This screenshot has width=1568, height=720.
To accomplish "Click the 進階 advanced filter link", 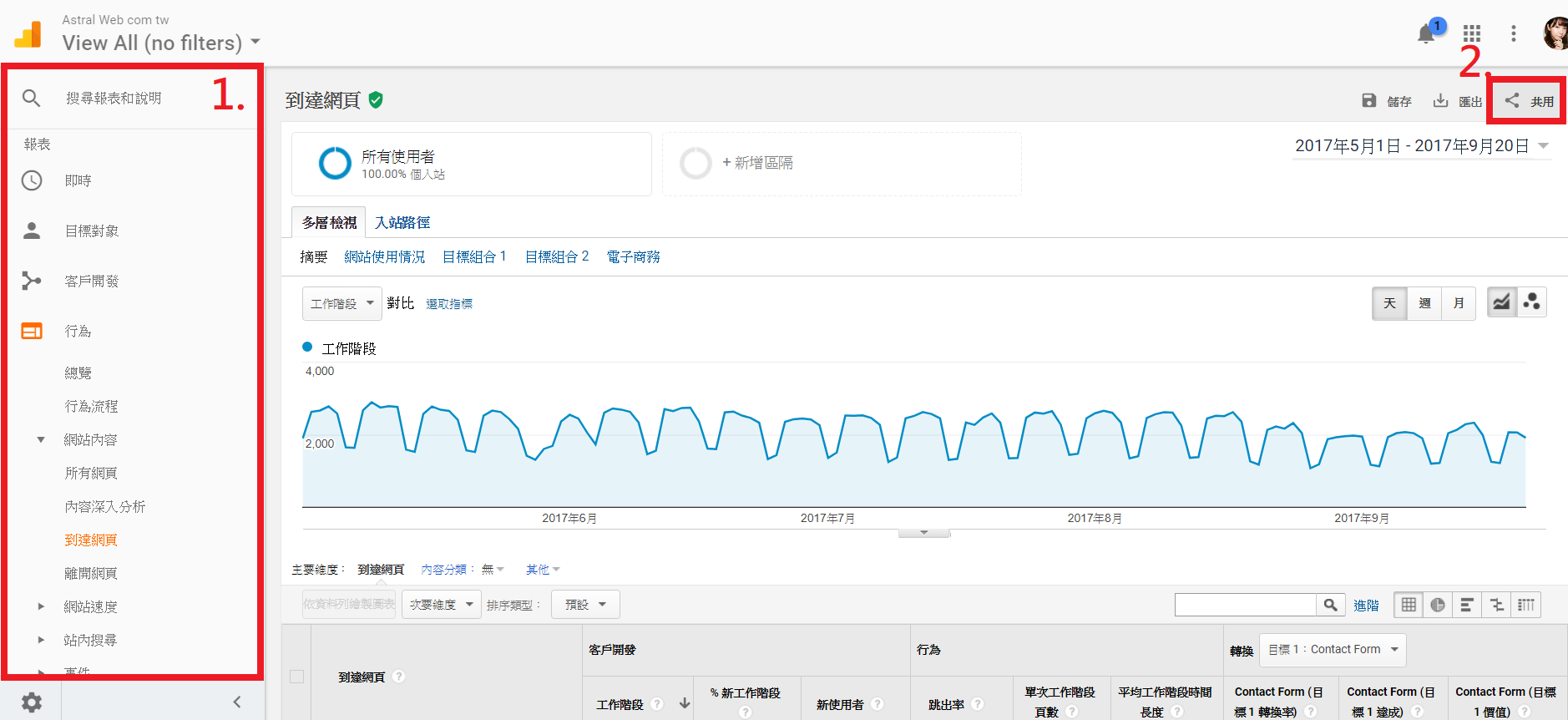I will click(x=1367, y=606).
